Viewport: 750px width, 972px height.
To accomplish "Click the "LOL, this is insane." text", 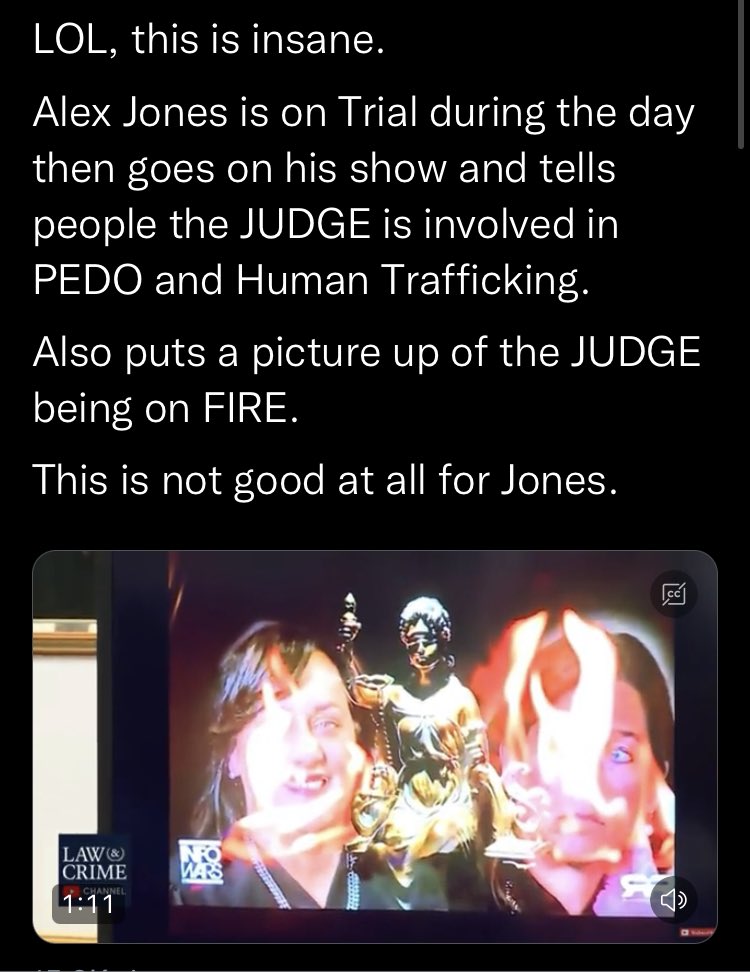I will [208, 40].
